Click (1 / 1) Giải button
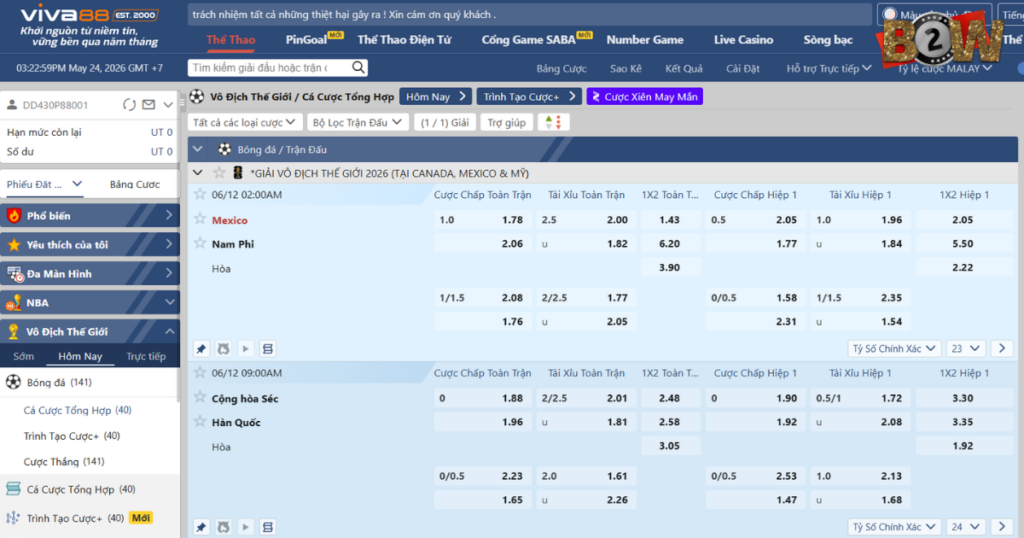 pyautogui.click(x=445, y=122)
